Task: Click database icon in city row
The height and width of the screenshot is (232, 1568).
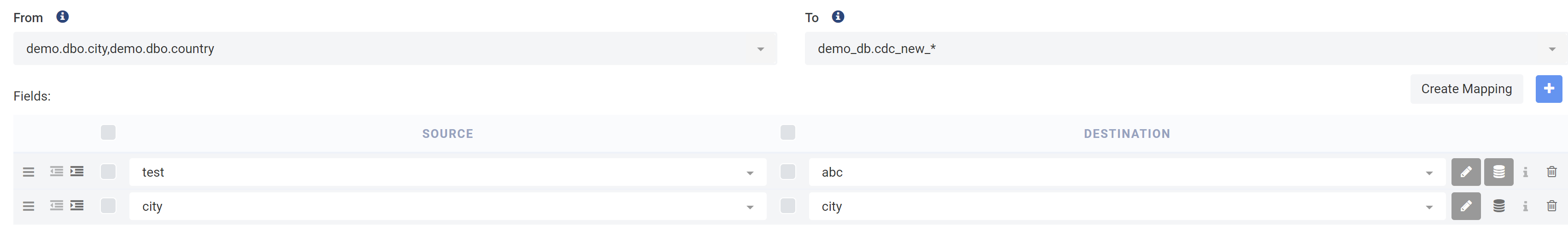Action: click(x=1498, y=207)
